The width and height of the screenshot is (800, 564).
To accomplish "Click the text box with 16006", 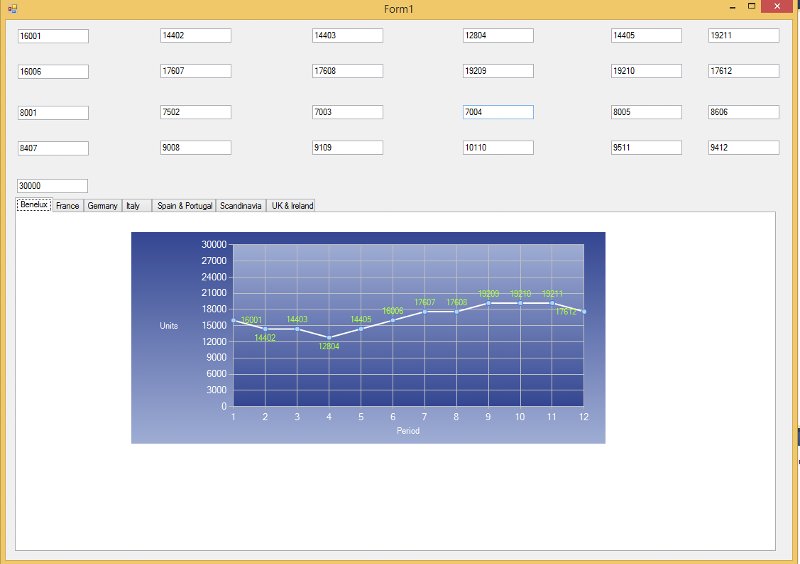I will pos(53,71).
